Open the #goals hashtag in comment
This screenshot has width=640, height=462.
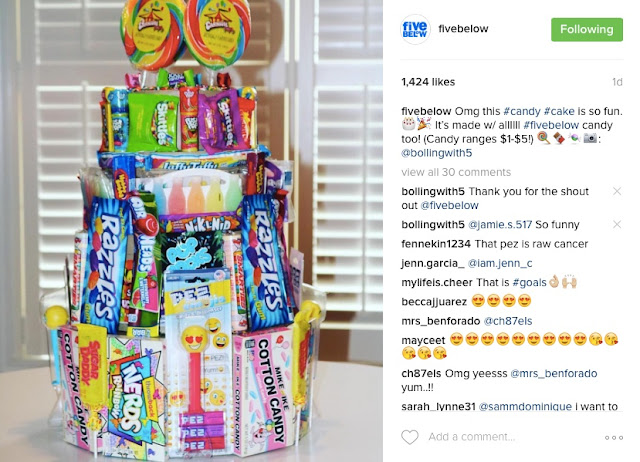529,282
